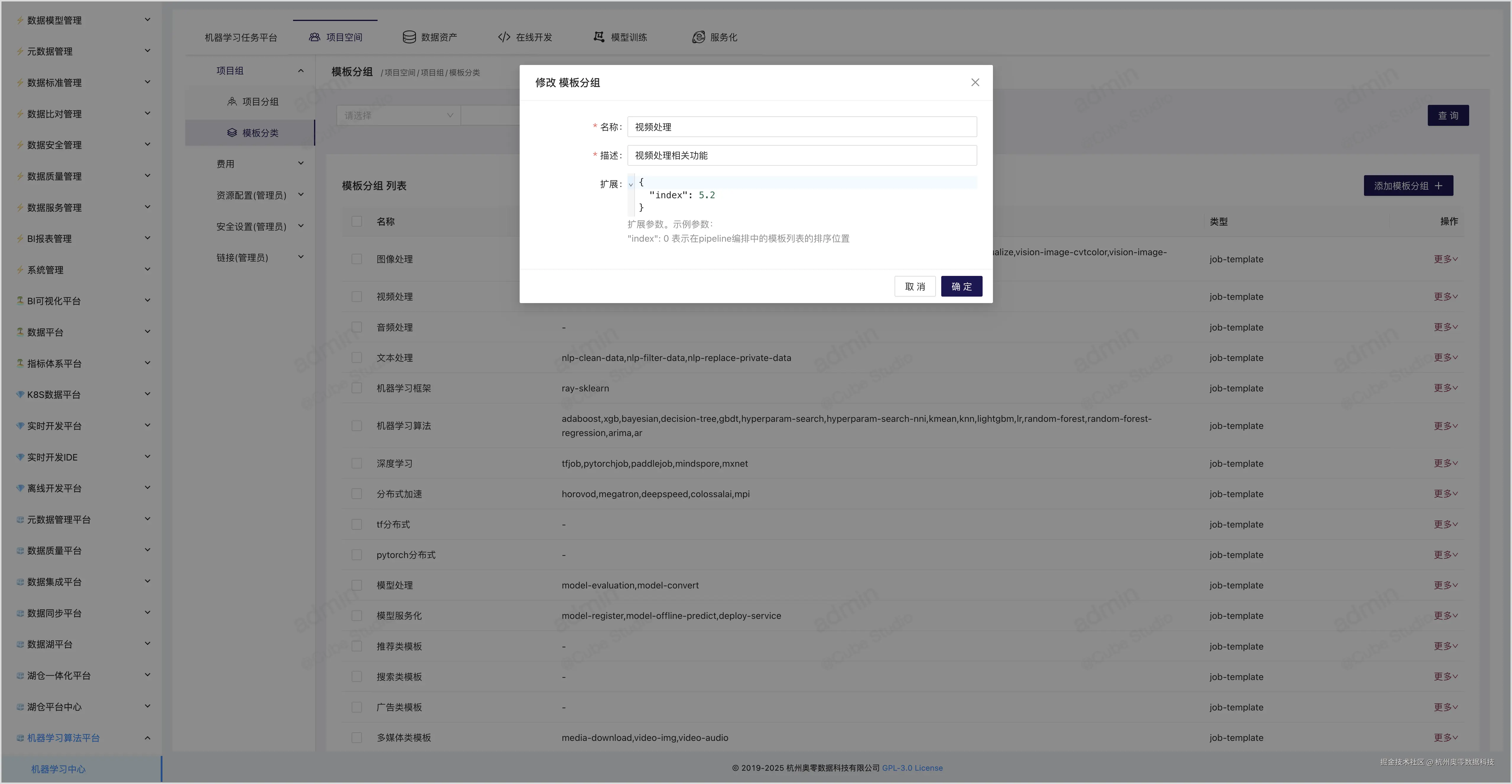
Task: Click the 在线开发 code icon
Action: [504, 37]
